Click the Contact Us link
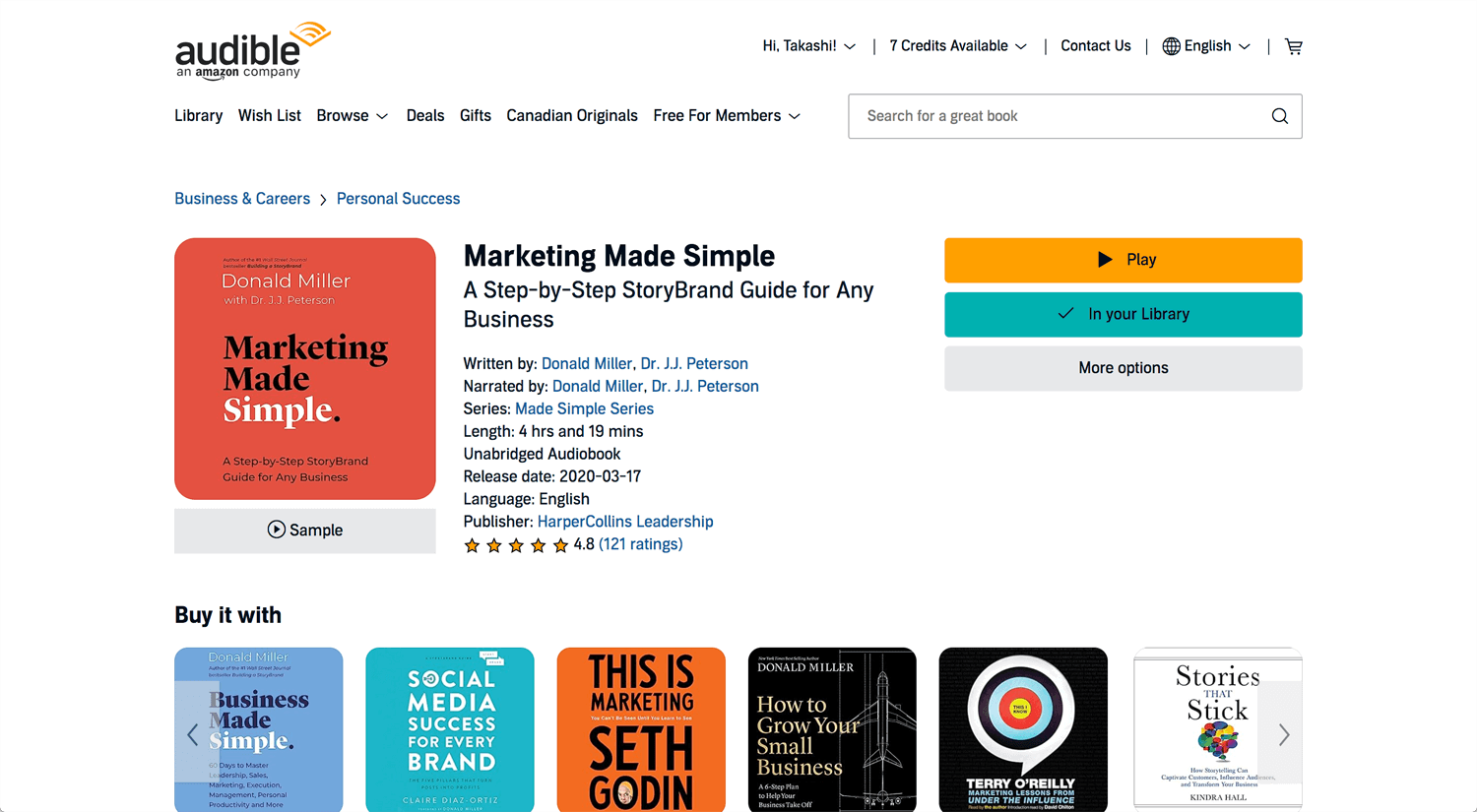This screenshot has height=812, width=1477. [x=1096, y=46]
